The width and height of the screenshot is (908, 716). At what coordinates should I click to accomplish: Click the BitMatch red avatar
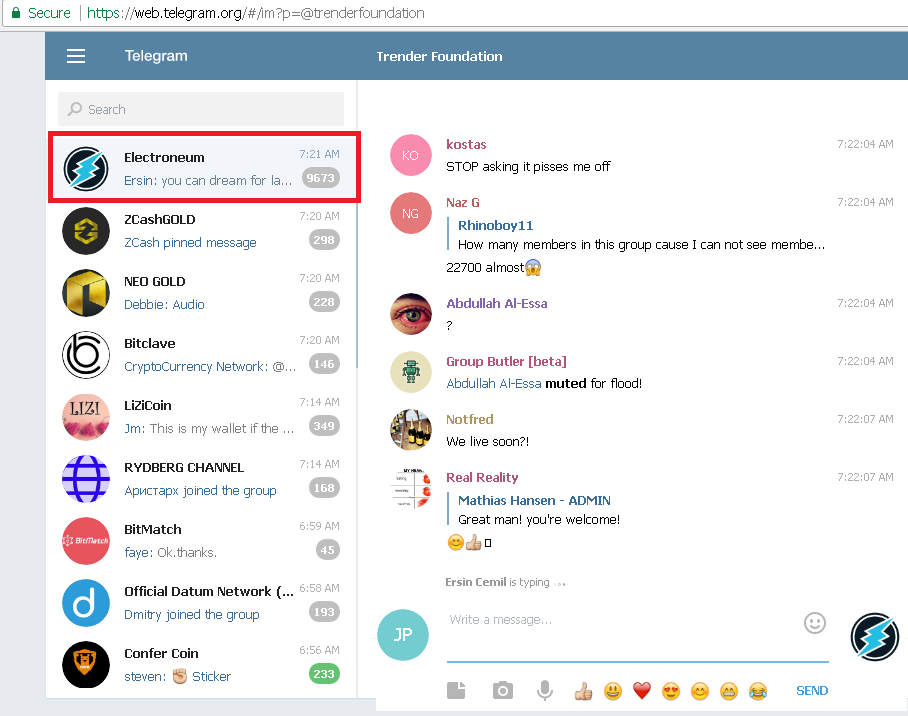click(x=86, y=540)
